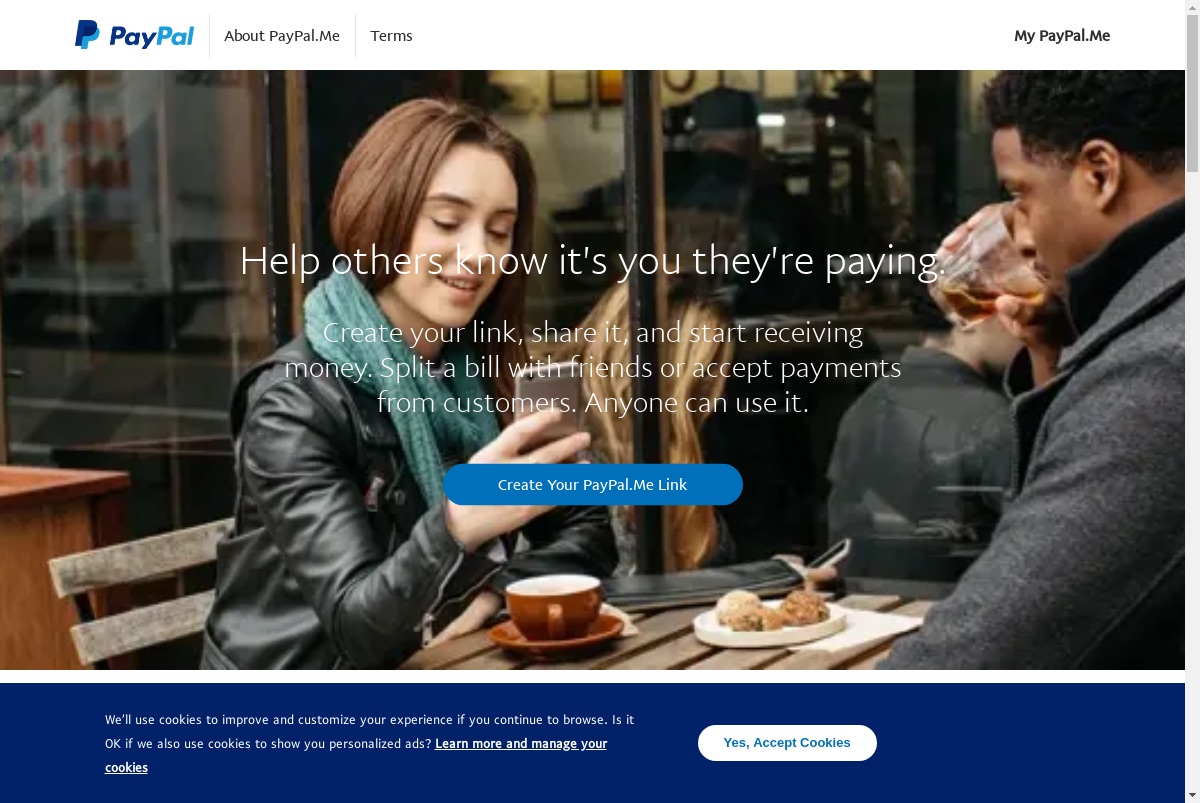The height and width of the screenshot is (803, 1200).
Task: Click the cookie notice text We'll use cookies
Action: pos(370,743)
